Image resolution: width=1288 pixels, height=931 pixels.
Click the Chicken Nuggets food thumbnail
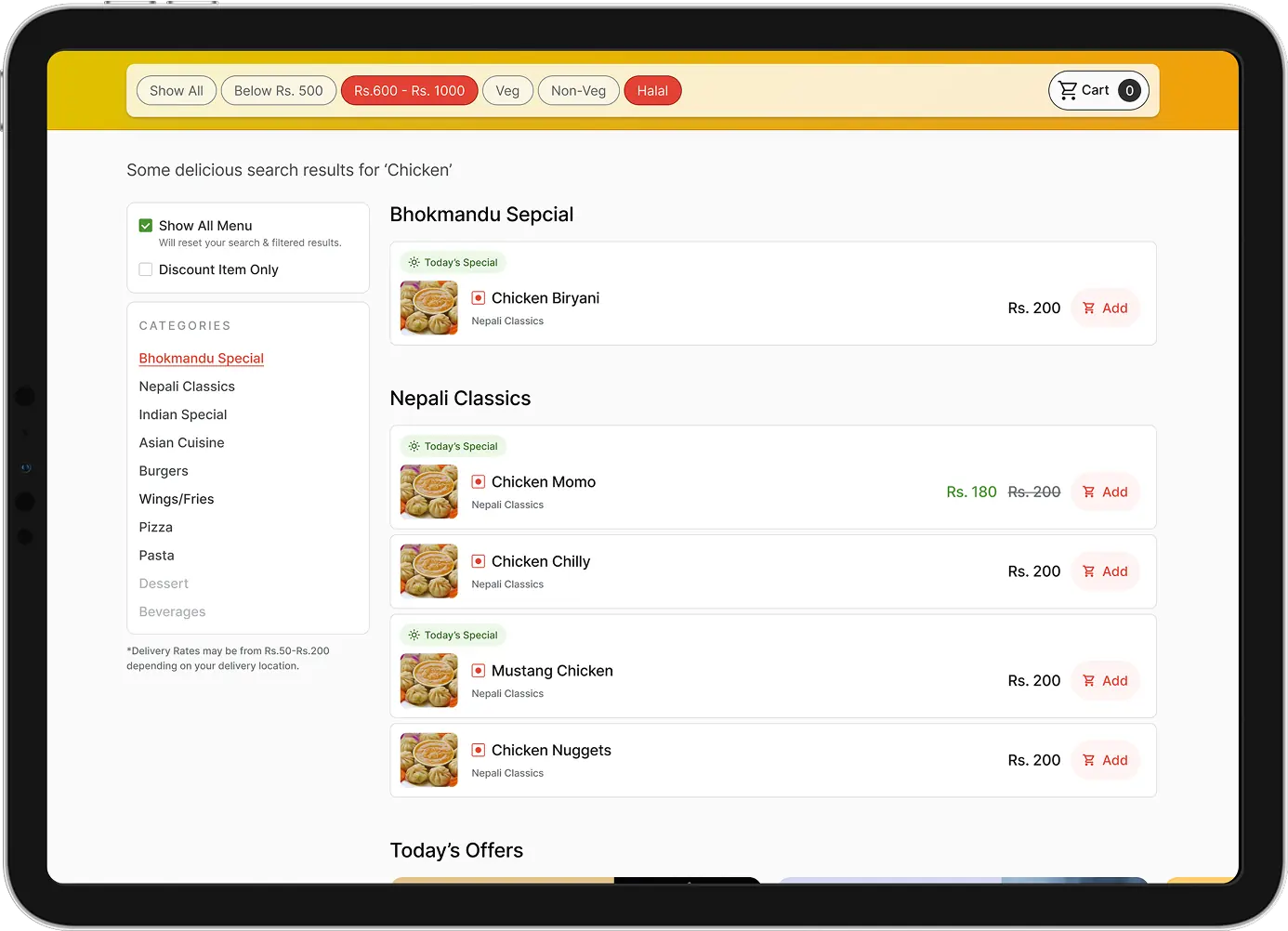pos(429,760)
